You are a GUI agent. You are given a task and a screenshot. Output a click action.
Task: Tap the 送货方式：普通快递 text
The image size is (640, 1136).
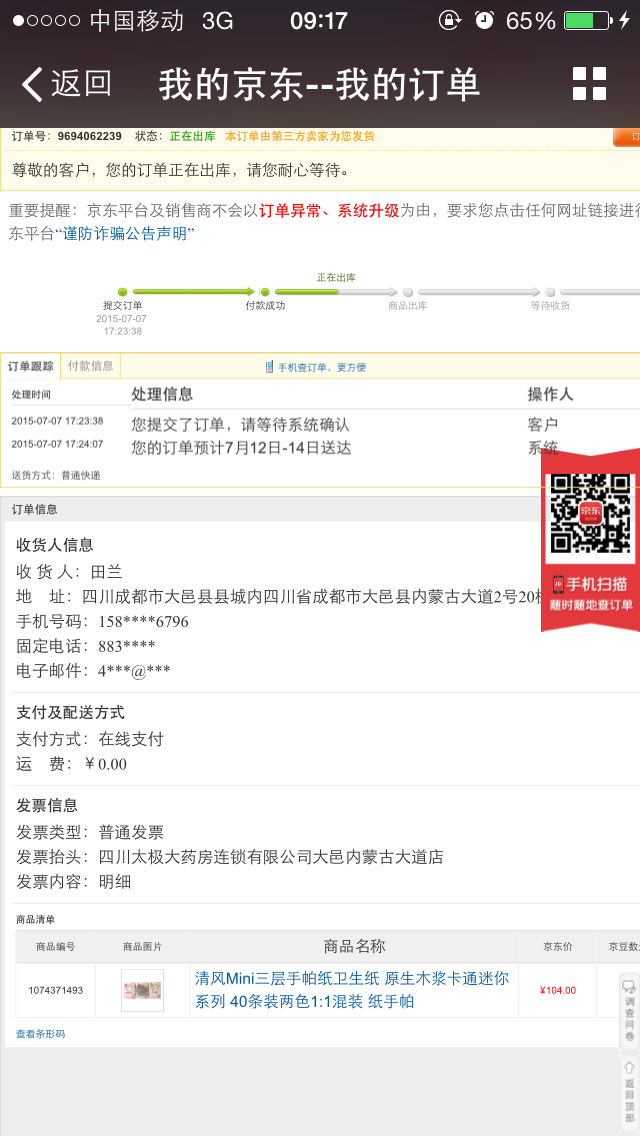(56, 475)
